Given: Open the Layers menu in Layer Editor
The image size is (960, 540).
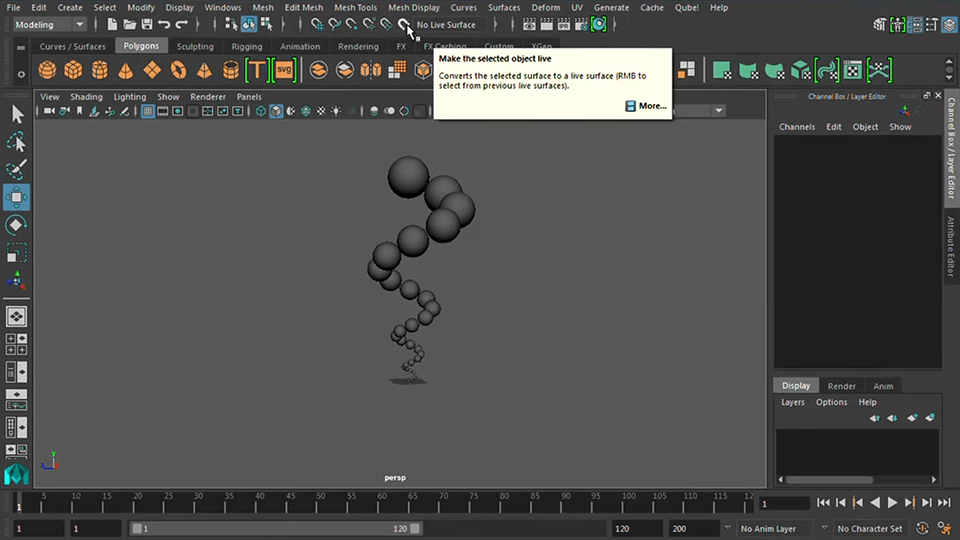Looking at the screenshot, I should click(x=792, y=402).
